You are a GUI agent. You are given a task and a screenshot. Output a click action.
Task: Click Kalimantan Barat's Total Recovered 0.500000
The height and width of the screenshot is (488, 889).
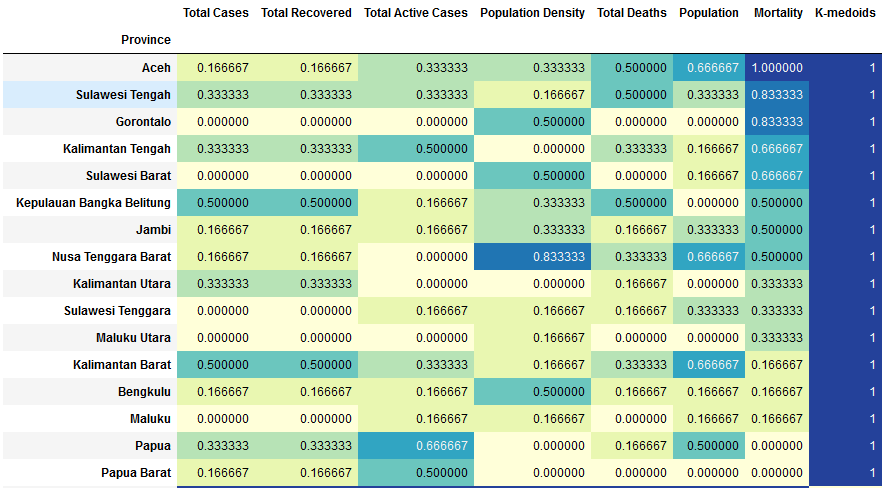306,365
